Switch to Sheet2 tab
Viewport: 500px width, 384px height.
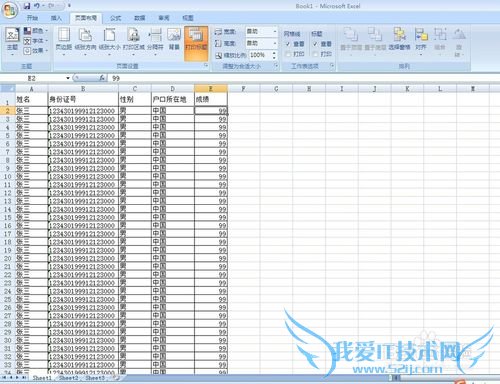point(69,378)
